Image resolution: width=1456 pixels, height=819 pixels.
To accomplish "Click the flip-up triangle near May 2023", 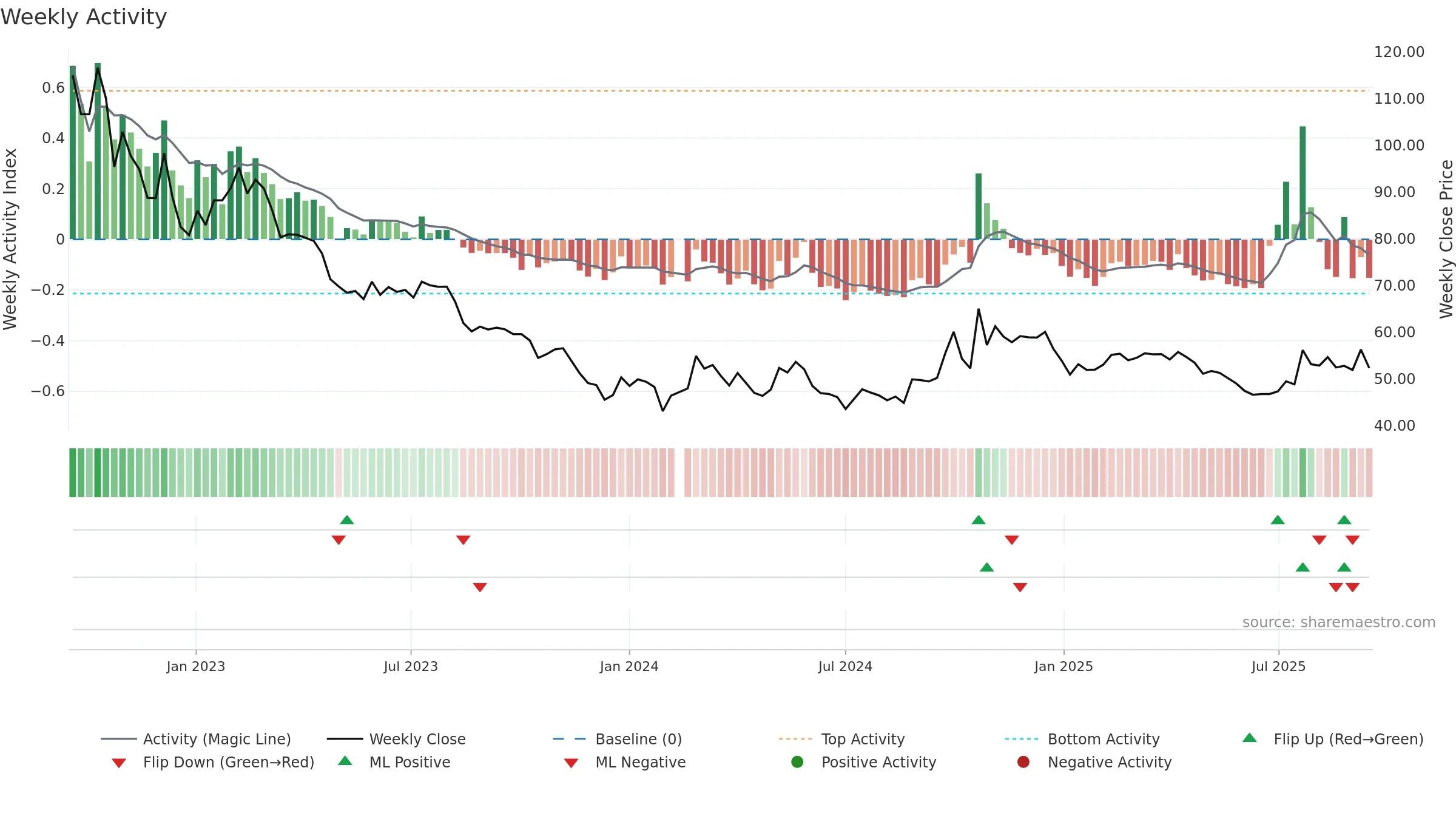I will click(347, 520).
